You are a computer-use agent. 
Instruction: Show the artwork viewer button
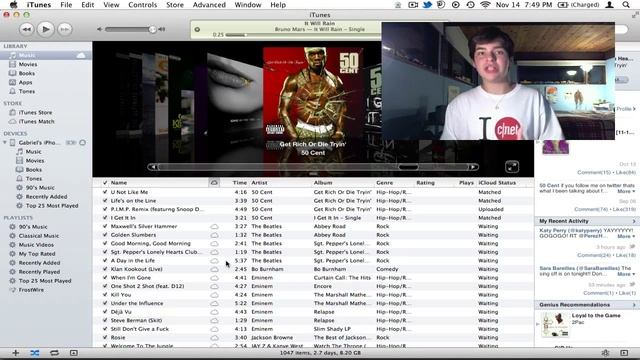pyautogui.click(x=73, y=353)
